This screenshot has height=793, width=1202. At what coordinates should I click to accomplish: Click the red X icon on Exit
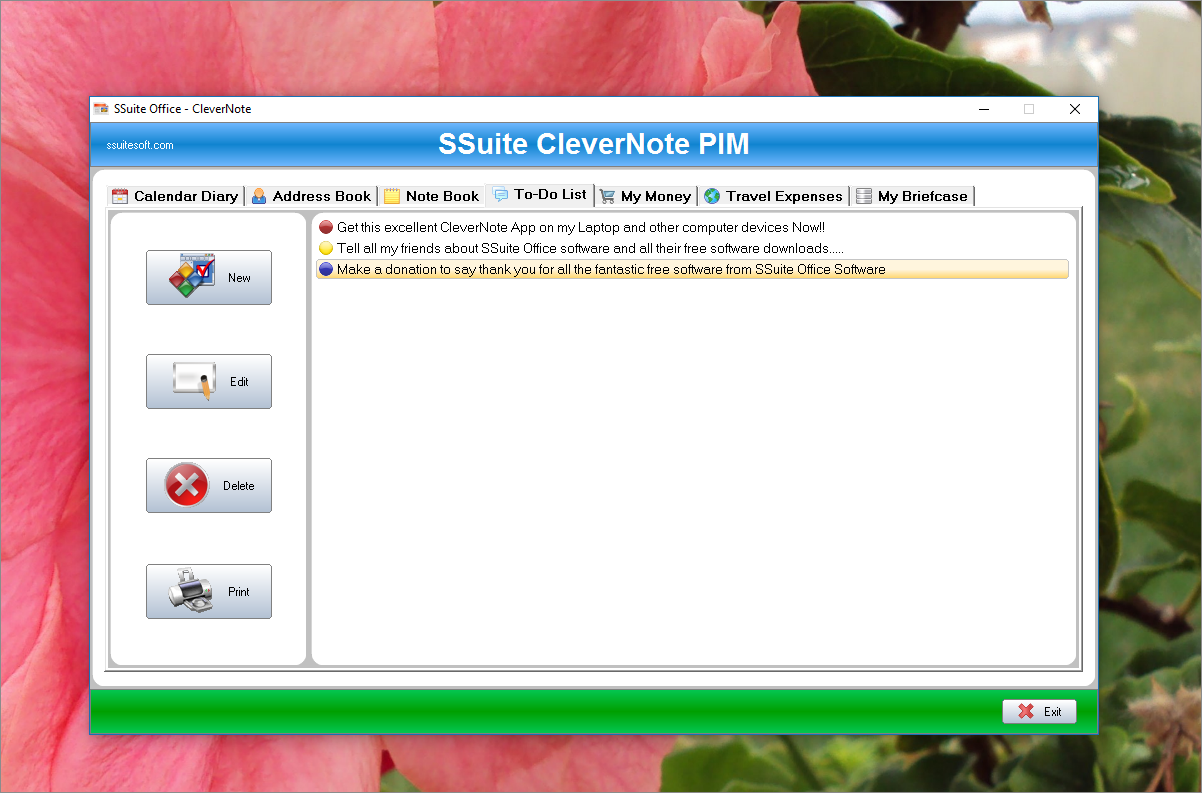[x=1026, y=711]
